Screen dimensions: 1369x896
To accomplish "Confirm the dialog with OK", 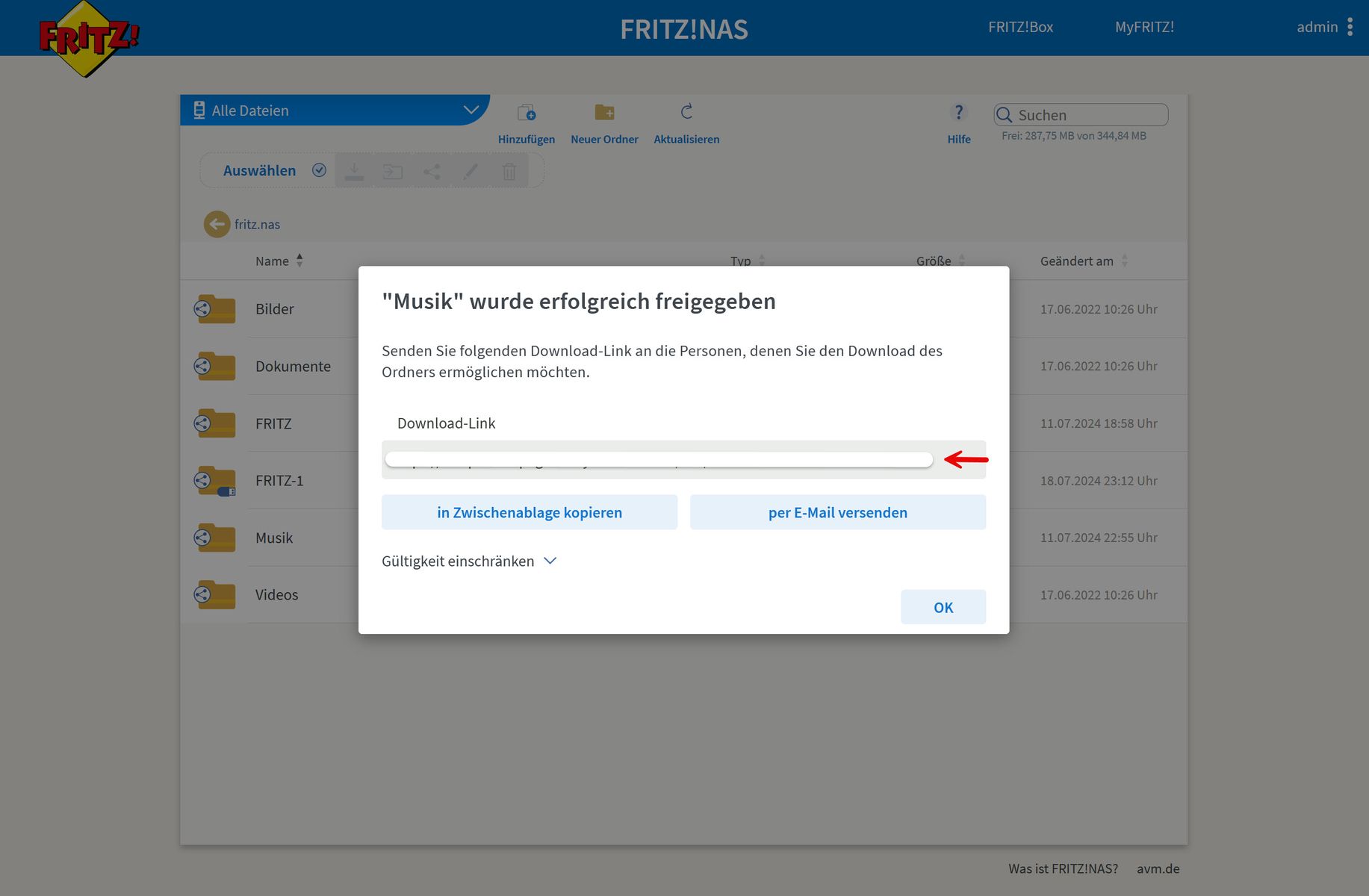I will (943, 607).
